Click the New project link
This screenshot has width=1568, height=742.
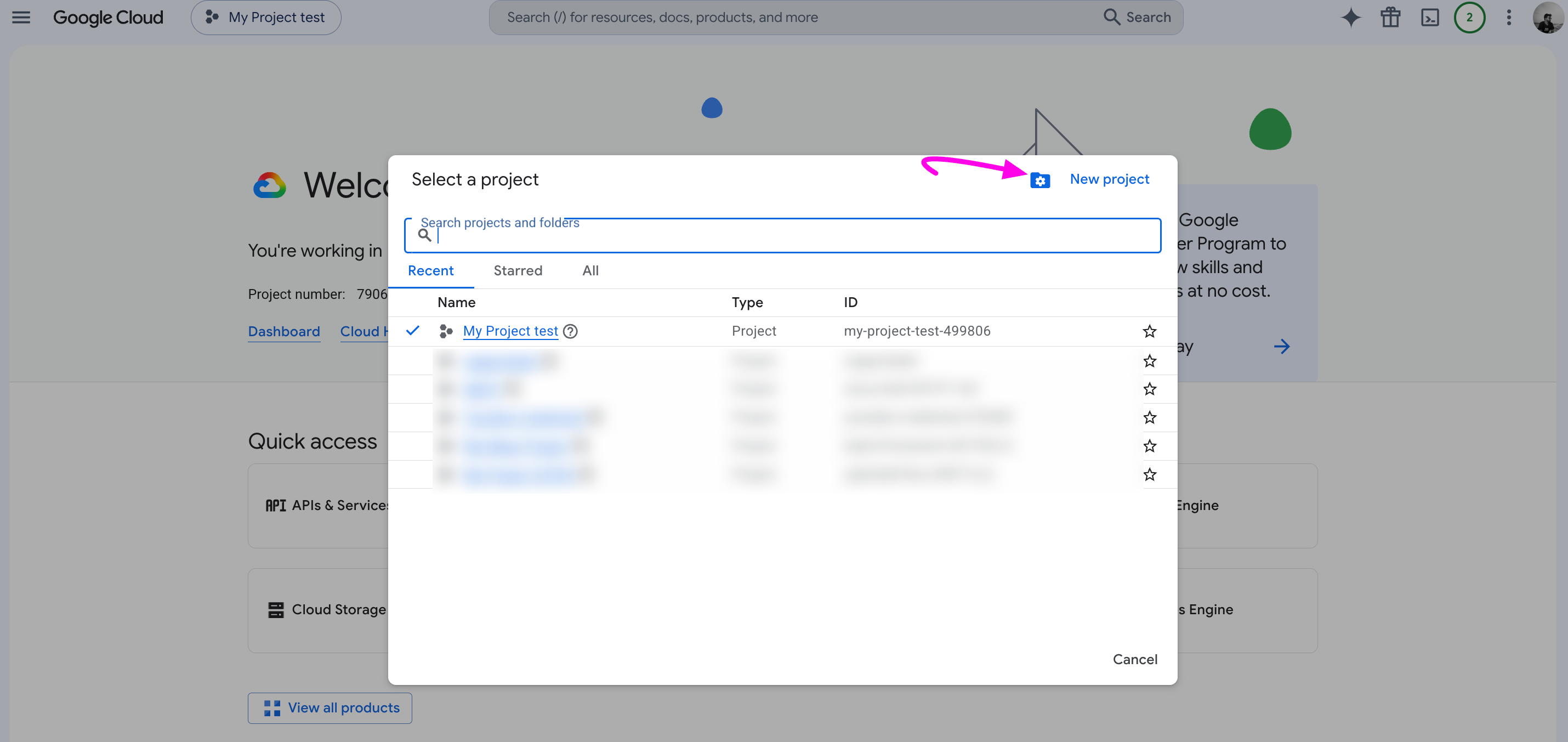1109,179
